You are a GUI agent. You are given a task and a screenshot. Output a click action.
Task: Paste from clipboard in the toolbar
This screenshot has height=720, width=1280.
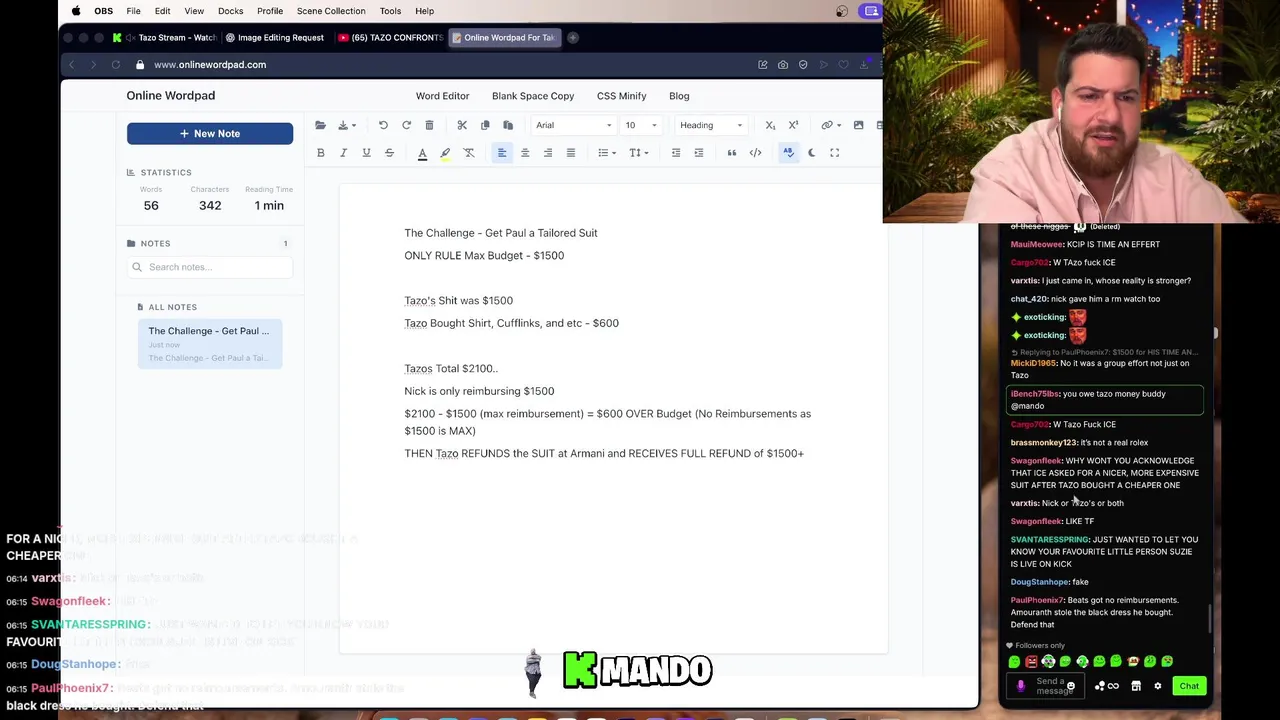[x=508, y=125]
